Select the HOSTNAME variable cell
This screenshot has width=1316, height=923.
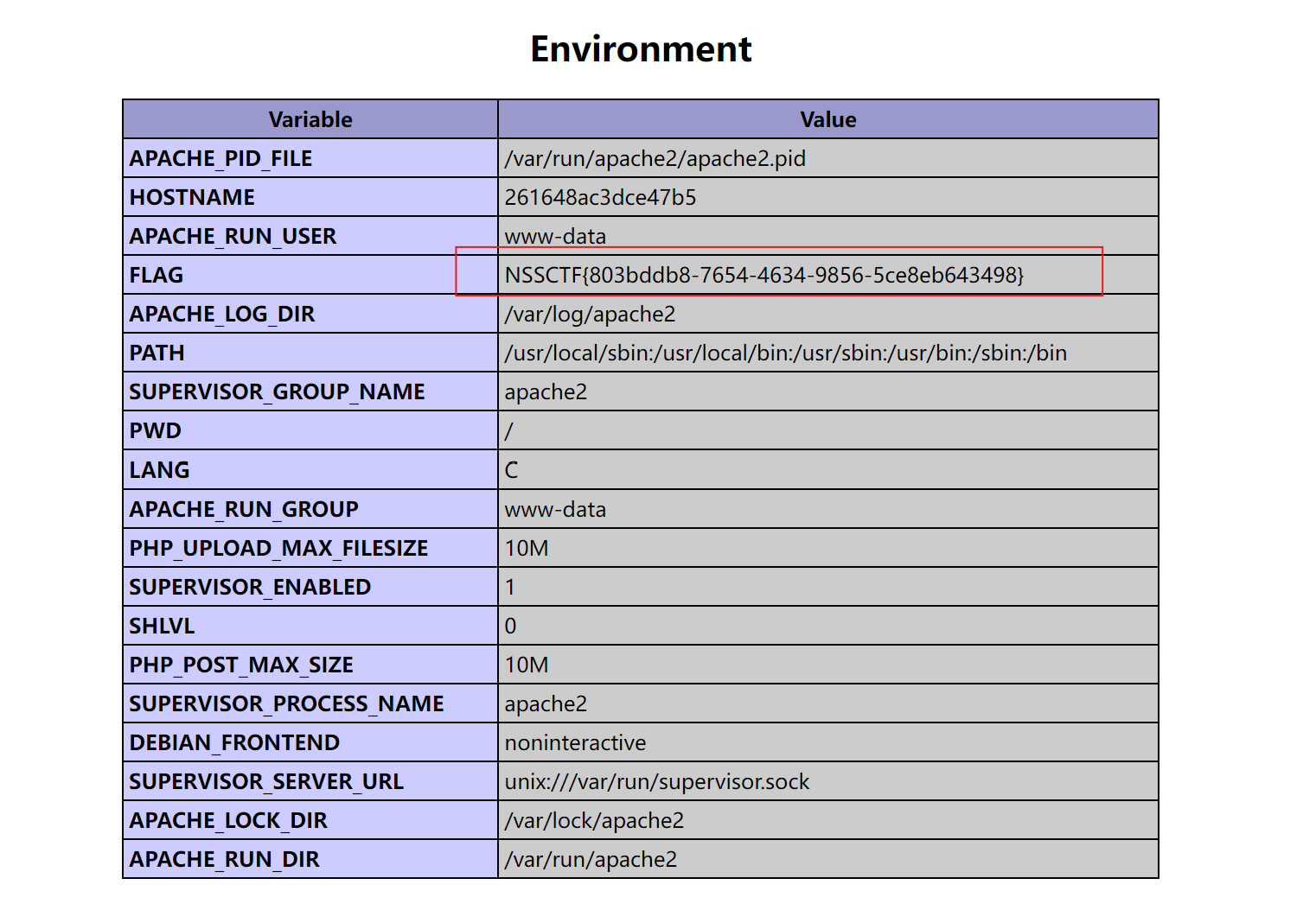tap(310, 197)
